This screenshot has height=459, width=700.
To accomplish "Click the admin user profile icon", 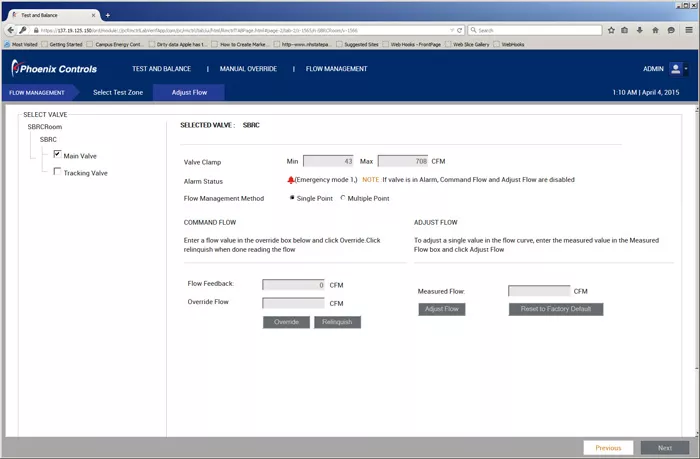I will tap(676, 69).
